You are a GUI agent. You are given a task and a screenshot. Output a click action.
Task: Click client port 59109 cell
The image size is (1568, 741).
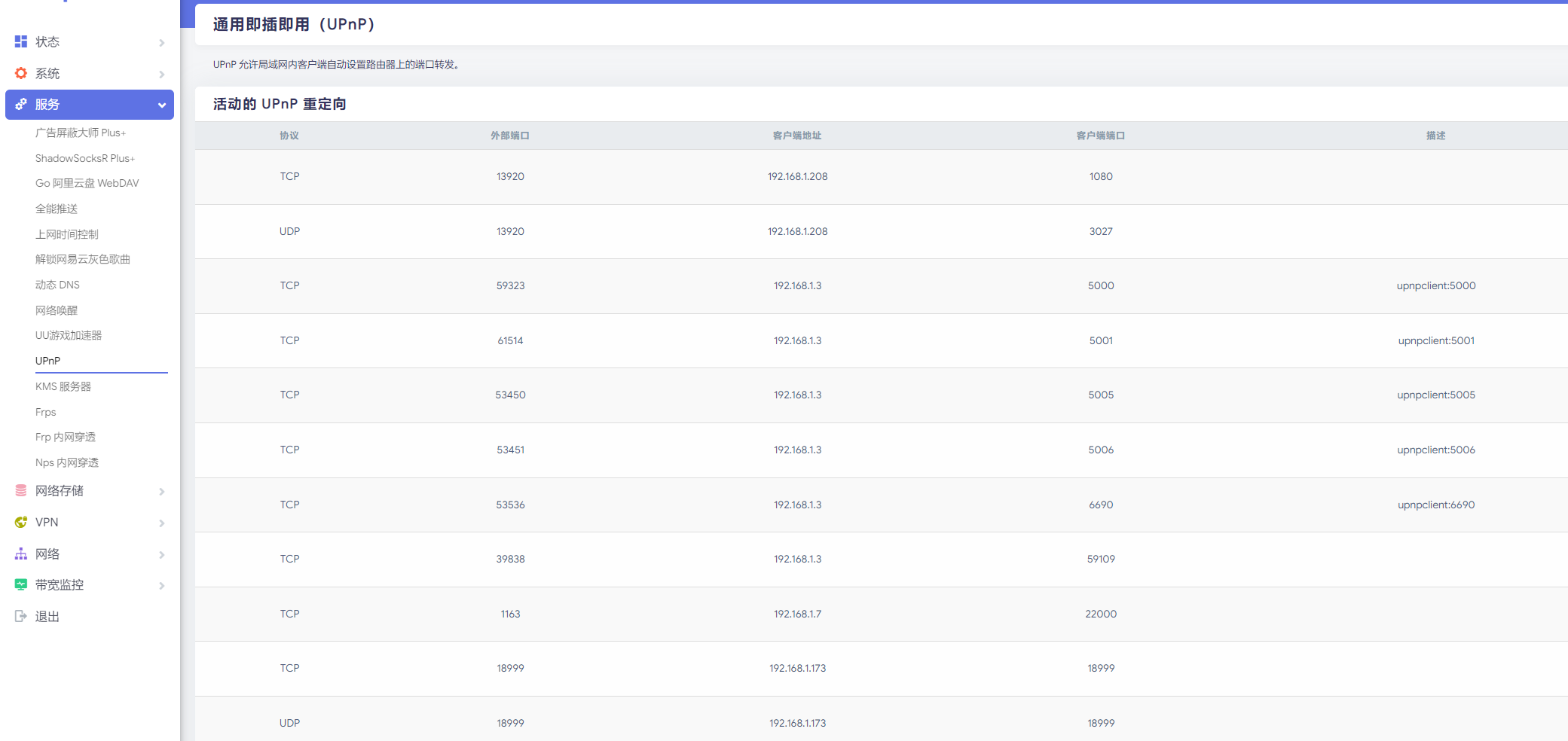coord(1101,559)
